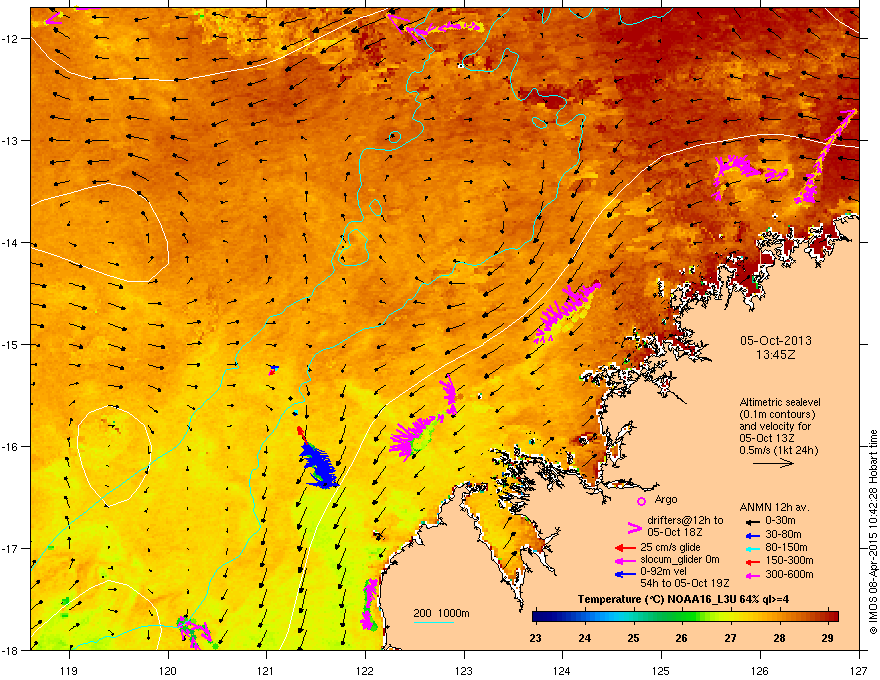Click the date text '05-Oct-2013'

click(x=776, y=341)
